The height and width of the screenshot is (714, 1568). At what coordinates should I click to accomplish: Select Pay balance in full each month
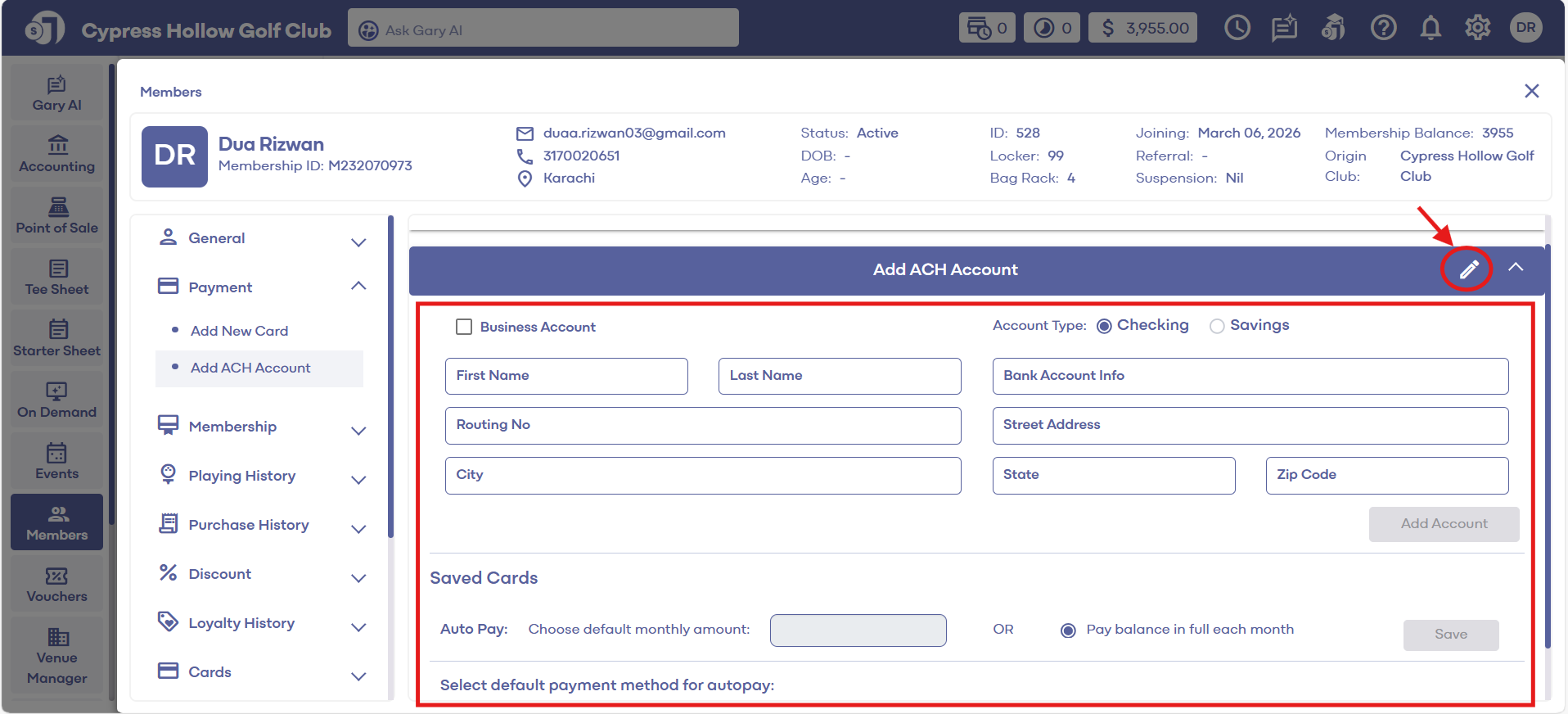click(1068, 630)
